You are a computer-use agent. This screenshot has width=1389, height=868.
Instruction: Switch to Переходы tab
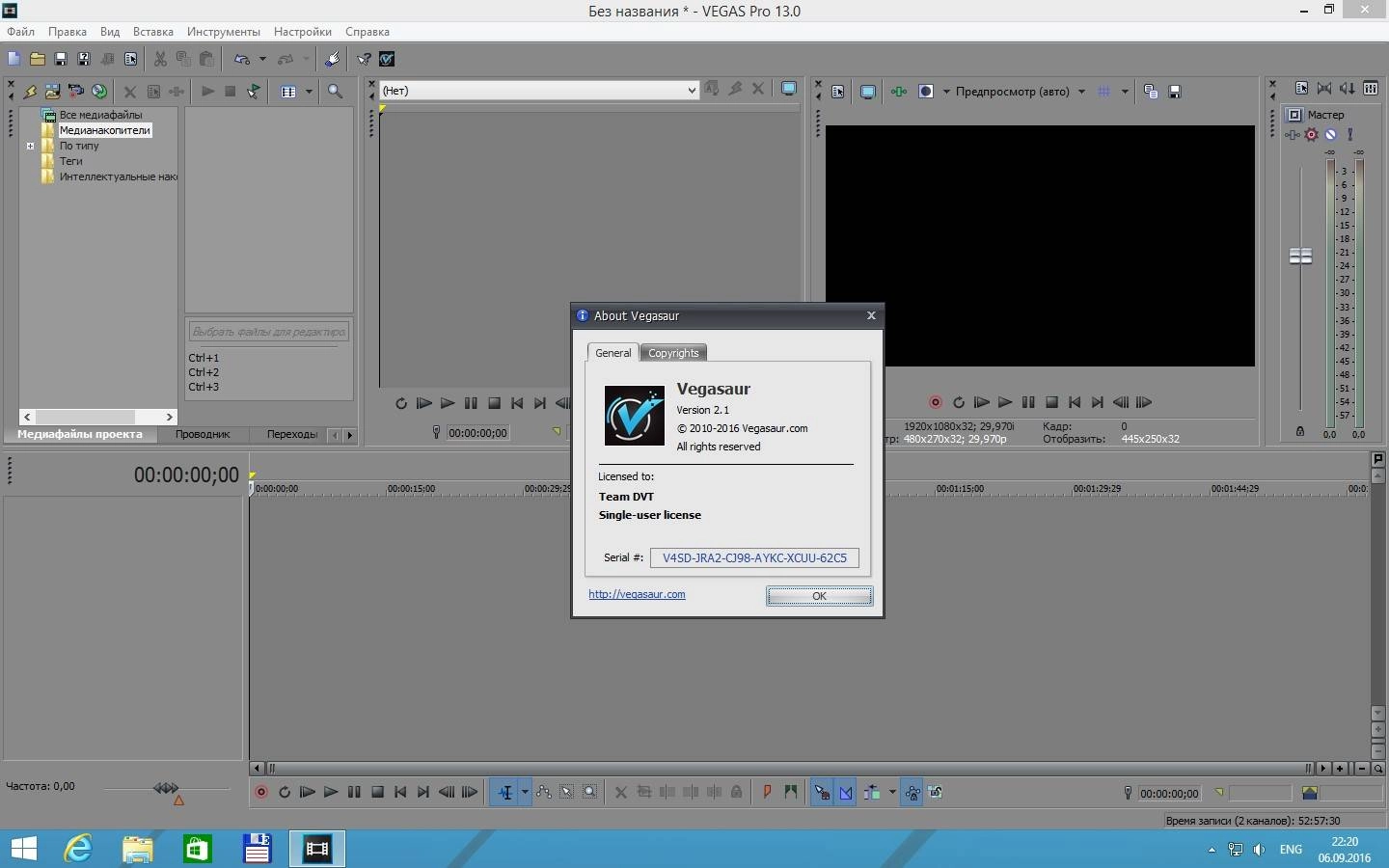[292, 434]
